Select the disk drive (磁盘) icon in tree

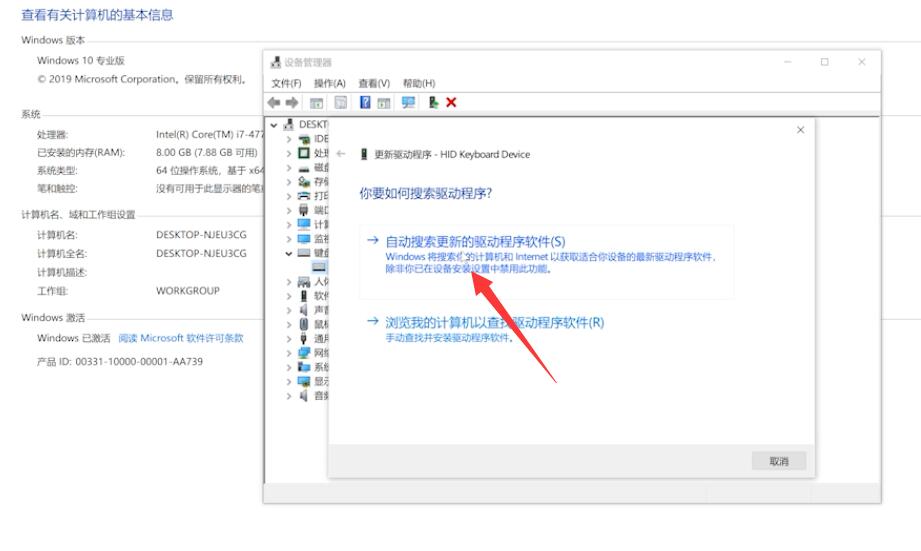(x=304, y=168)
